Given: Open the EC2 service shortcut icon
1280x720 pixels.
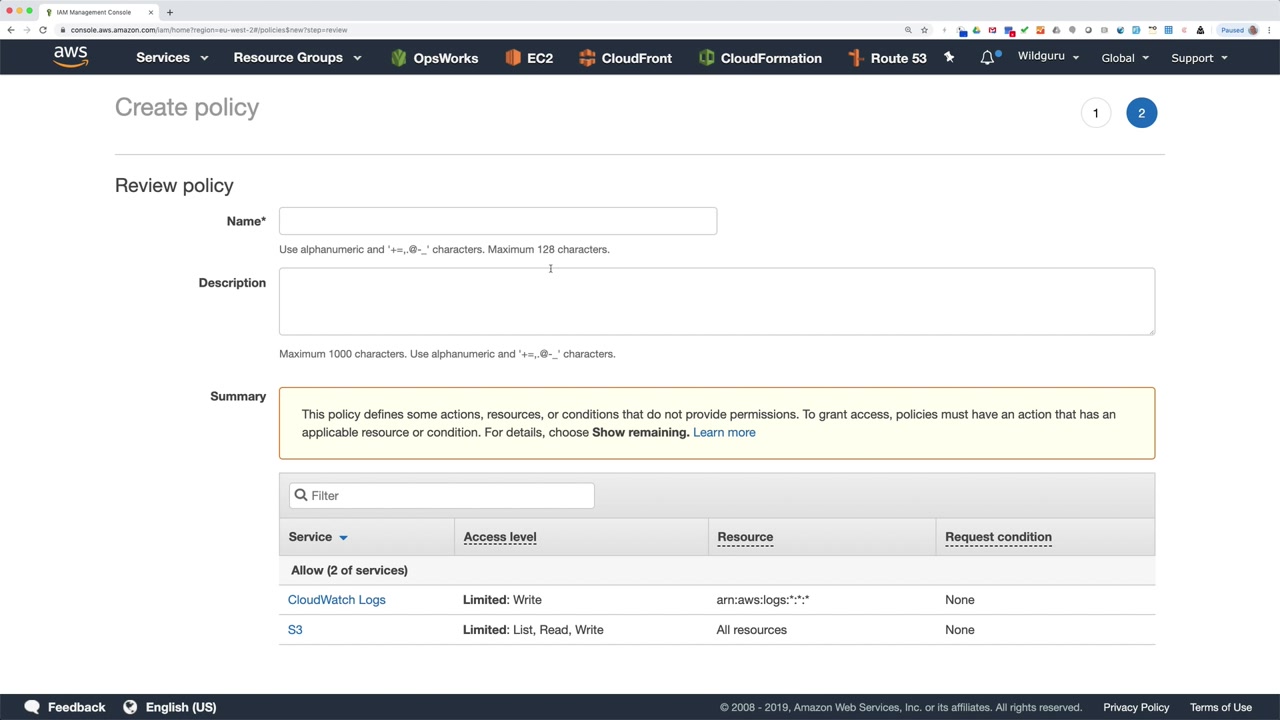Looking at the screenshot, I should [x=513, y=58].
